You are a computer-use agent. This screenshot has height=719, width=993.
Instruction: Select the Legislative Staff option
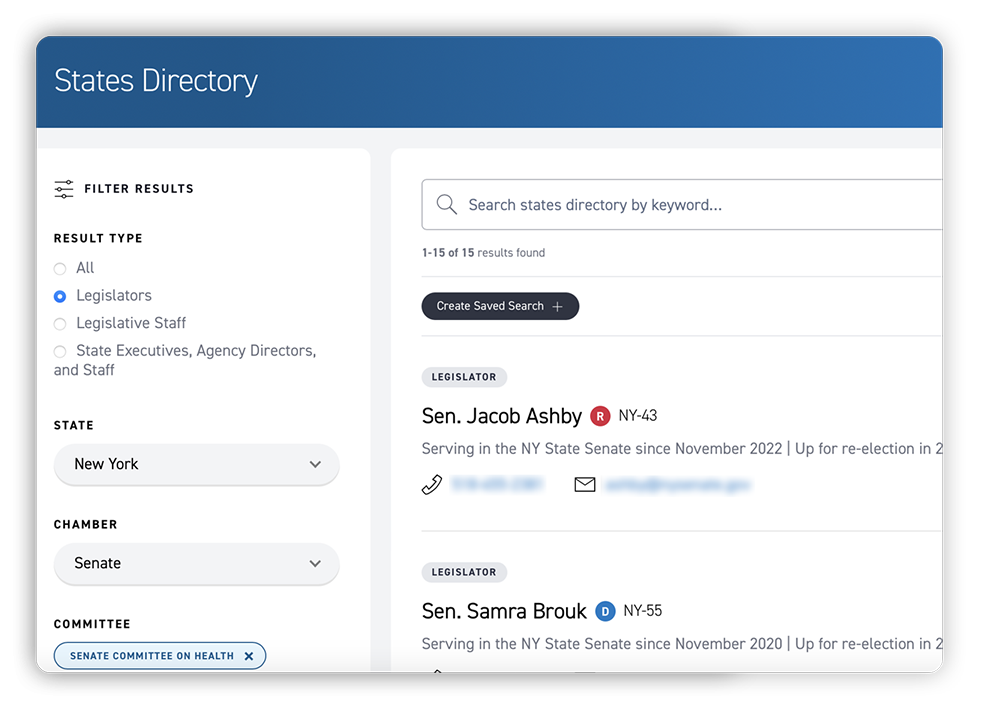(x=60, y=322)
